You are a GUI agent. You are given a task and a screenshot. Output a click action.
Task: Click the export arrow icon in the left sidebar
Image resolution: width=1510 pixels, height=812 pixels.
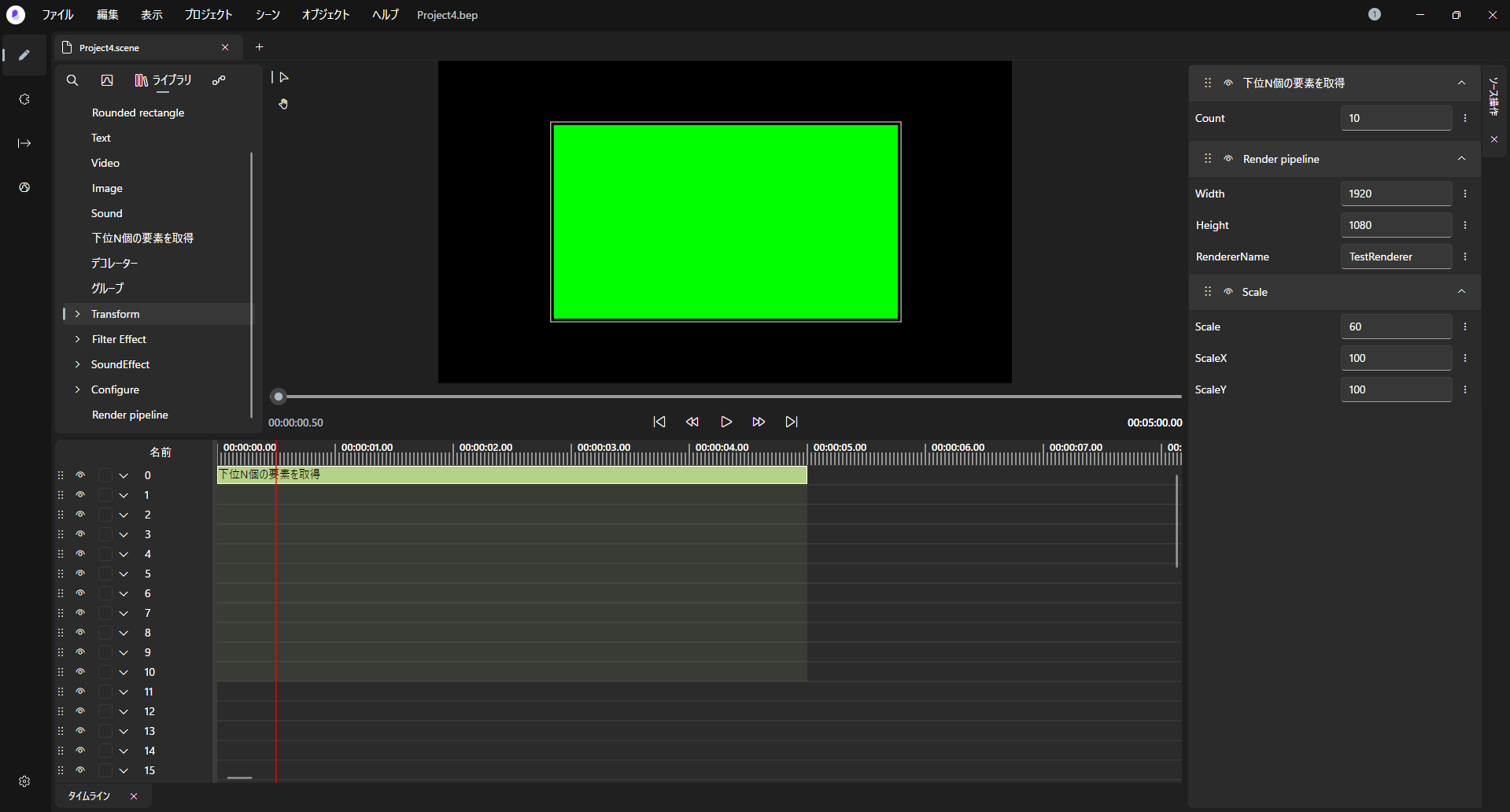[x=24, y=143]
